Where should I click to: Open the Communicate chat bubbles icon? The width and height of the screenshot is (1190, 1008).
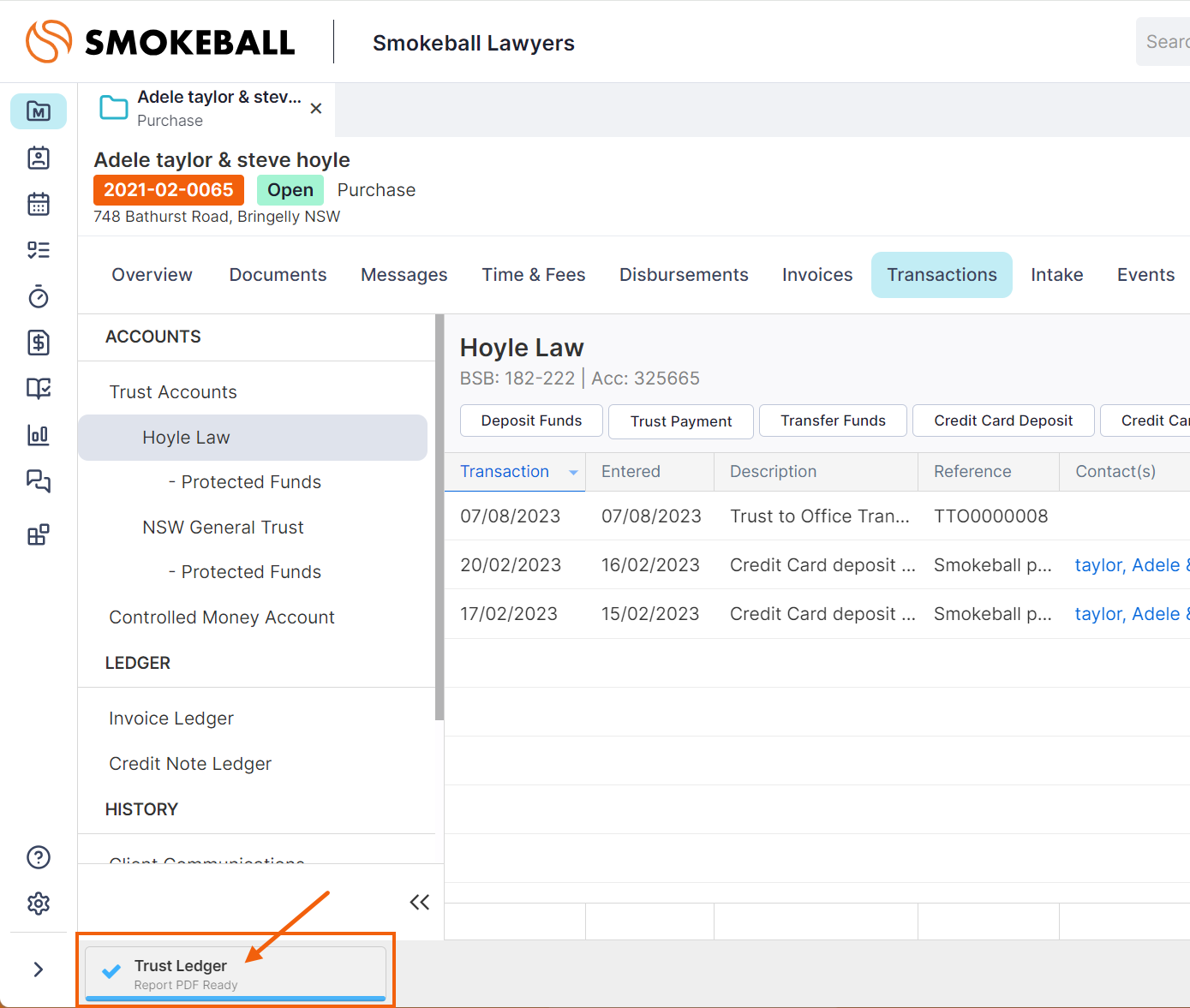click(39, 481)
